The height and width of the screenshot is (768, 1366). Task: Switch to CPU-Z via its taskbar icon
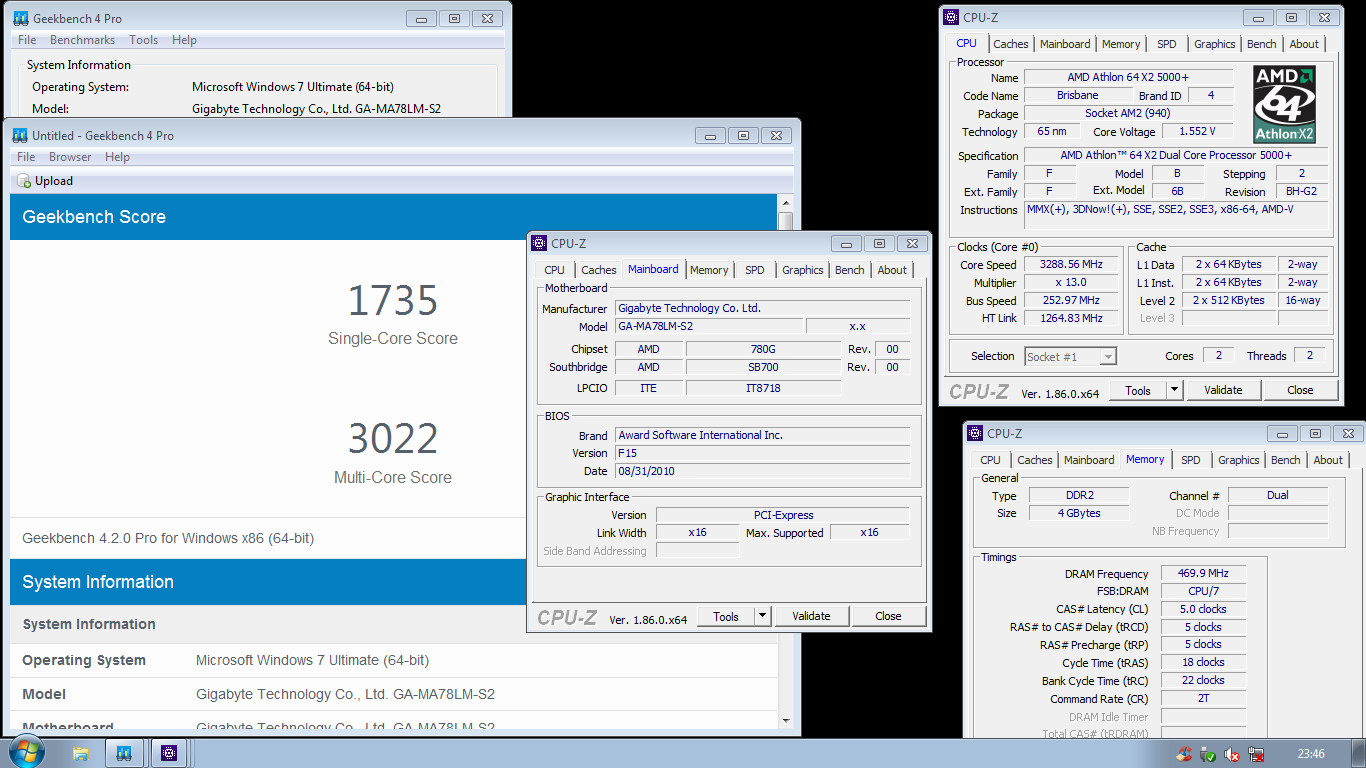[x=169, y=753]
